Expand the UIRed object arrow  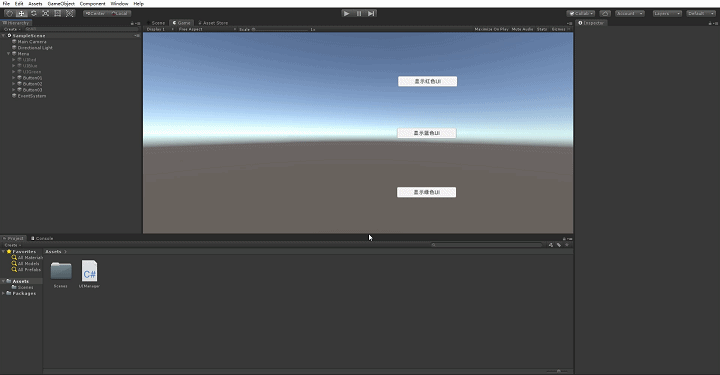click(x=14, y=60)
